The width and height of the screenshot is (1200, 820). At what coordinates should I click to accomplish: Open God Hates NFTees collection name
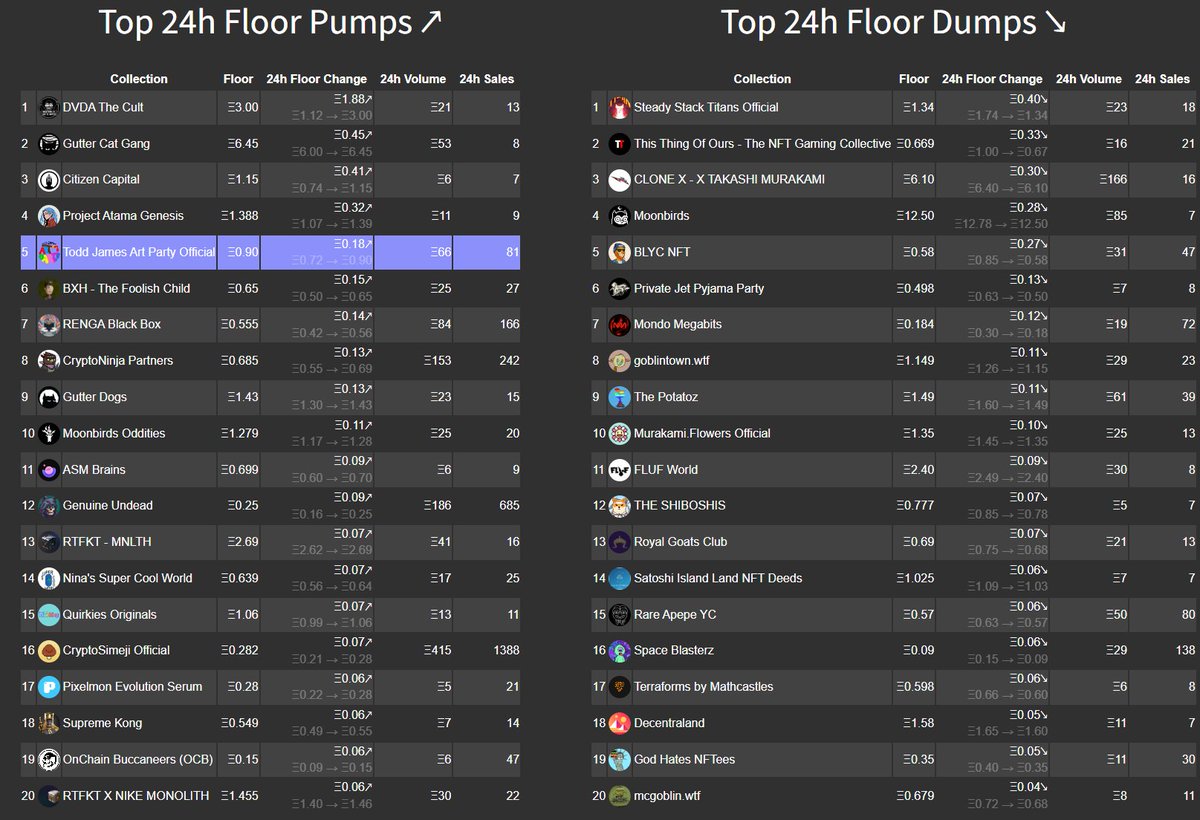click(685, 759)
